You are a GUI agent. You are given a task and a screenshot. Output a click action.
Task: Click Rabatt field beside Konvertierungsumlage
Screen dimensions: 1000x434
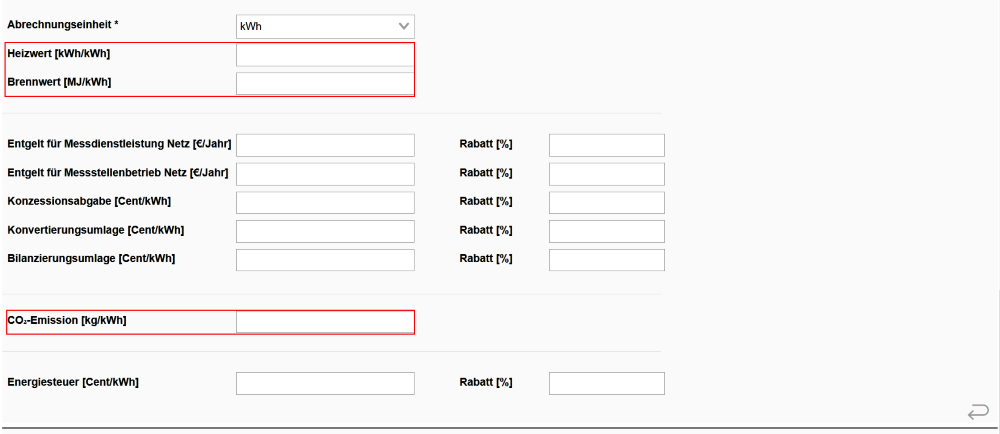(x=606, y=232)
